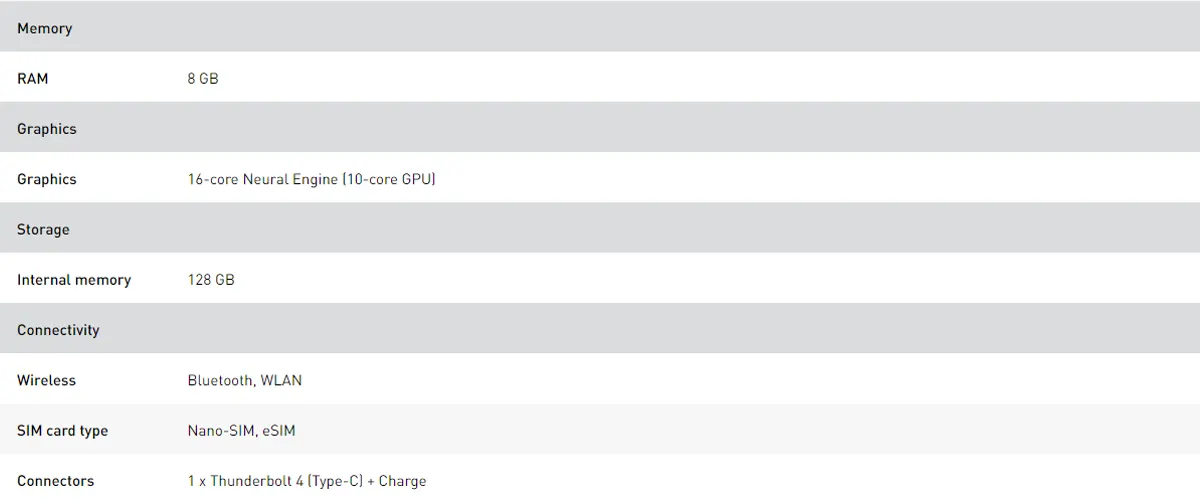The width and height of the screenshot is (1200, 500).
Task: Click the 128 GB storage value
Action: 211,280
